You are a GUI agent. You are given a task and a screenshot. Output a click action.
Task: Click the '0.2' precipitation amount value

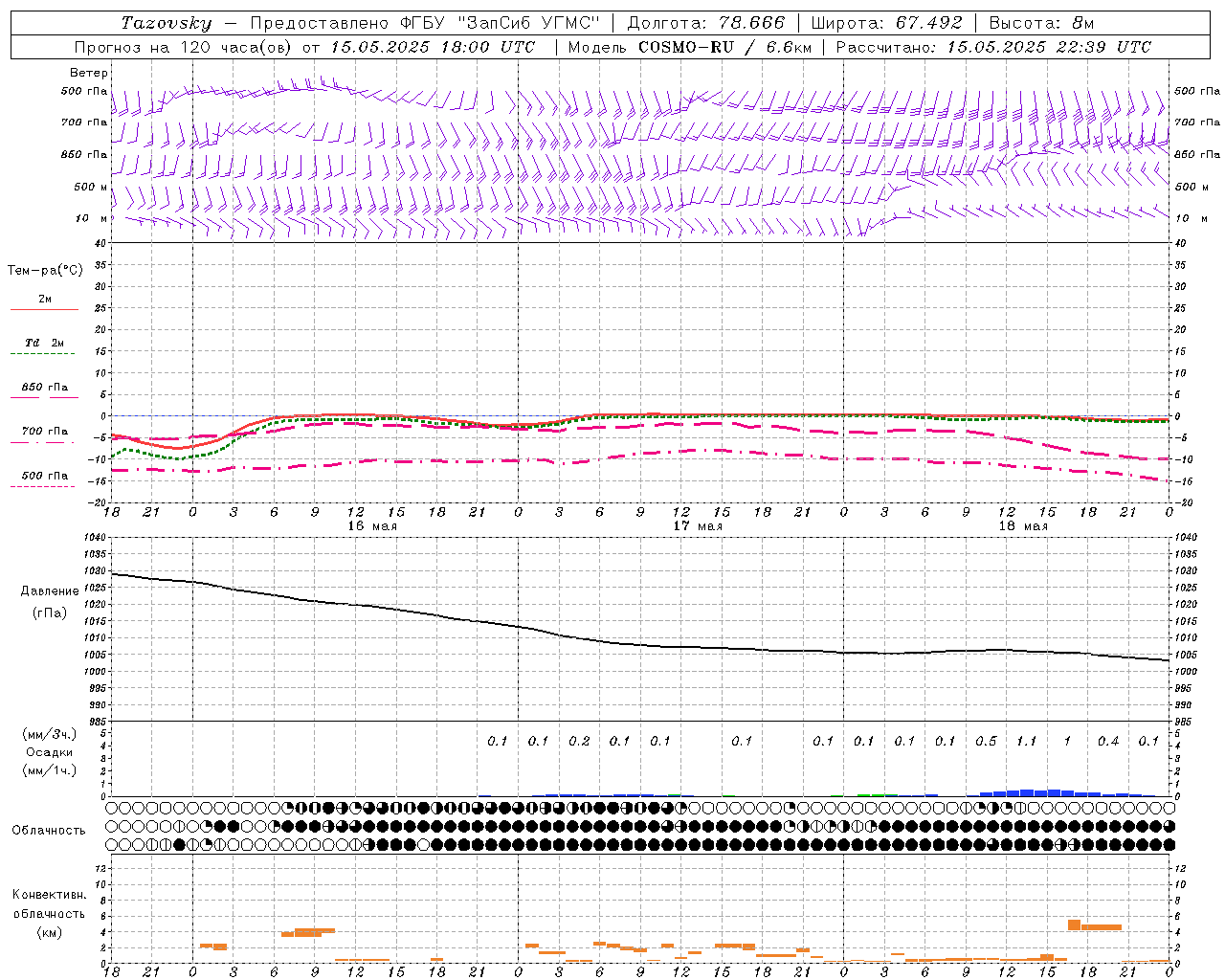pos(579,741)
